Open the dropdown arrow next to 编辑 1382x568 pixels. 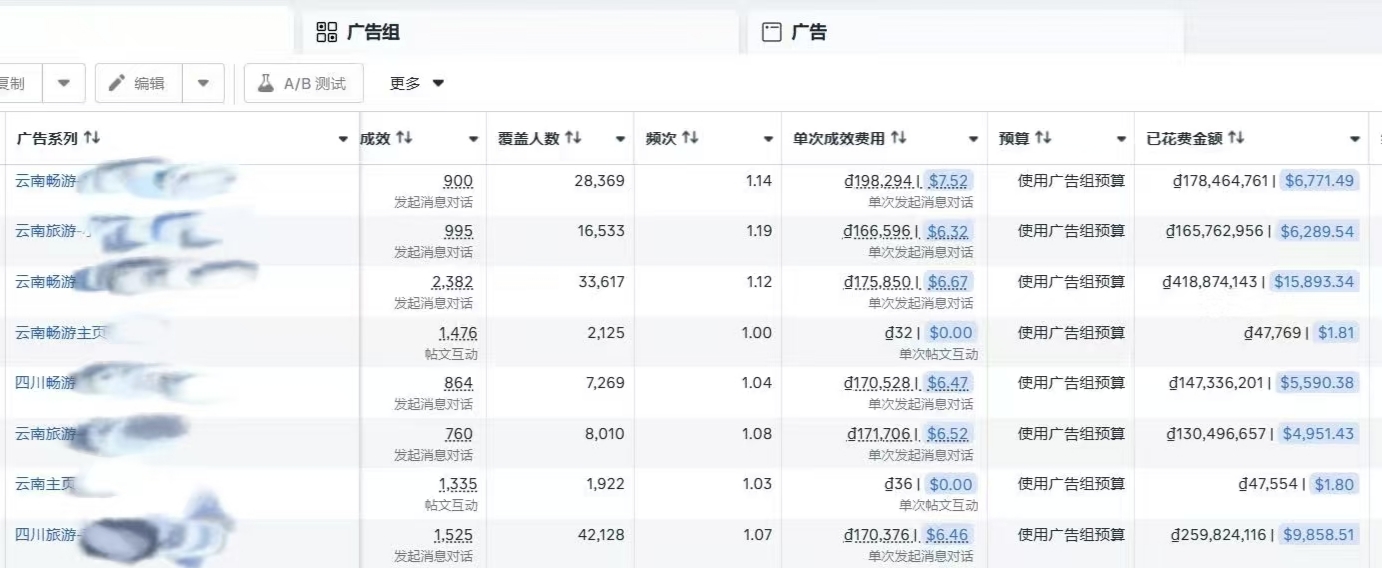pos(203,83)
